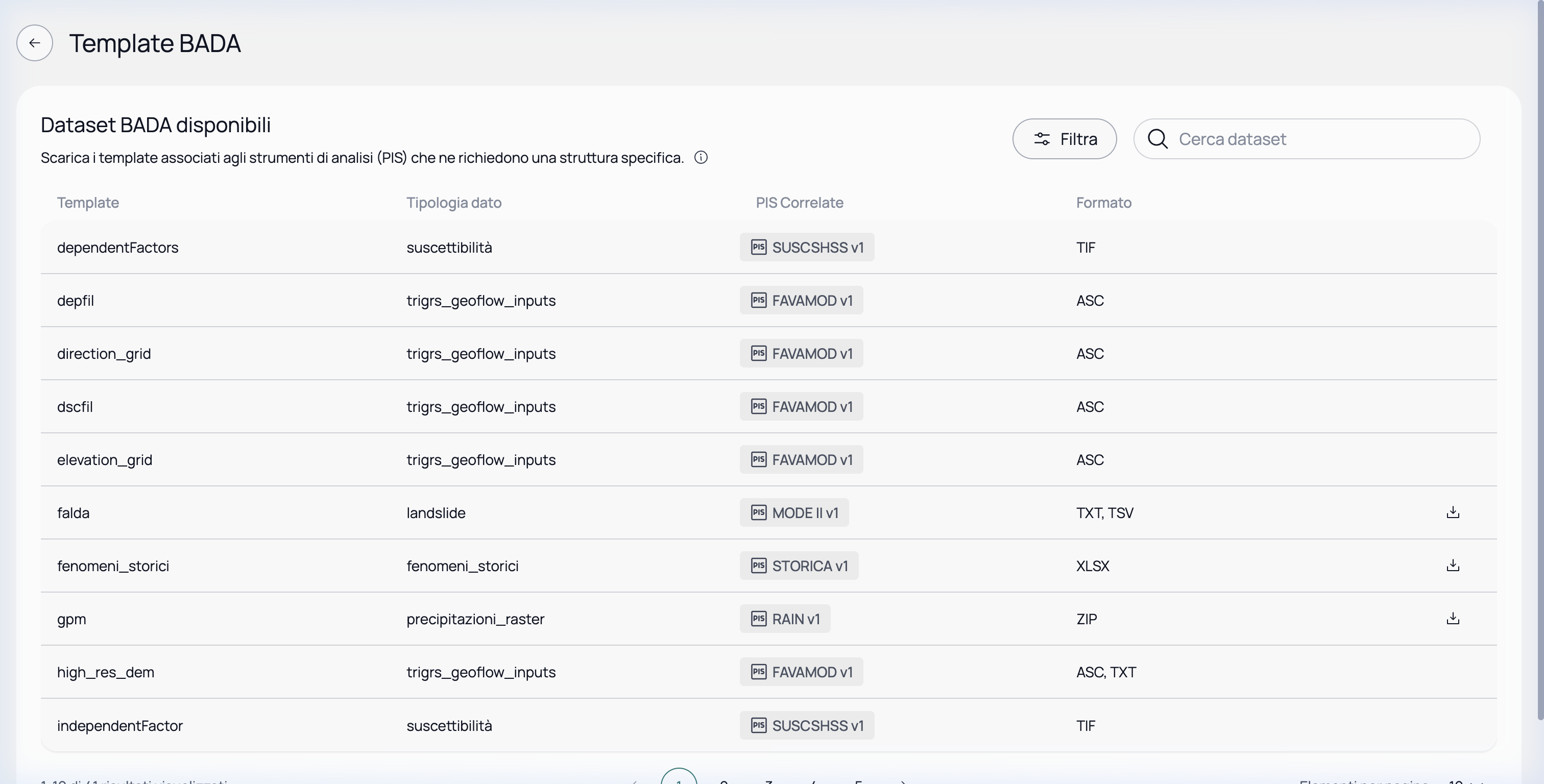Image resolution: width=1544 pixels, height=784 pixels.
Task: Click the Tipologia dato column header
Action: 454,203
